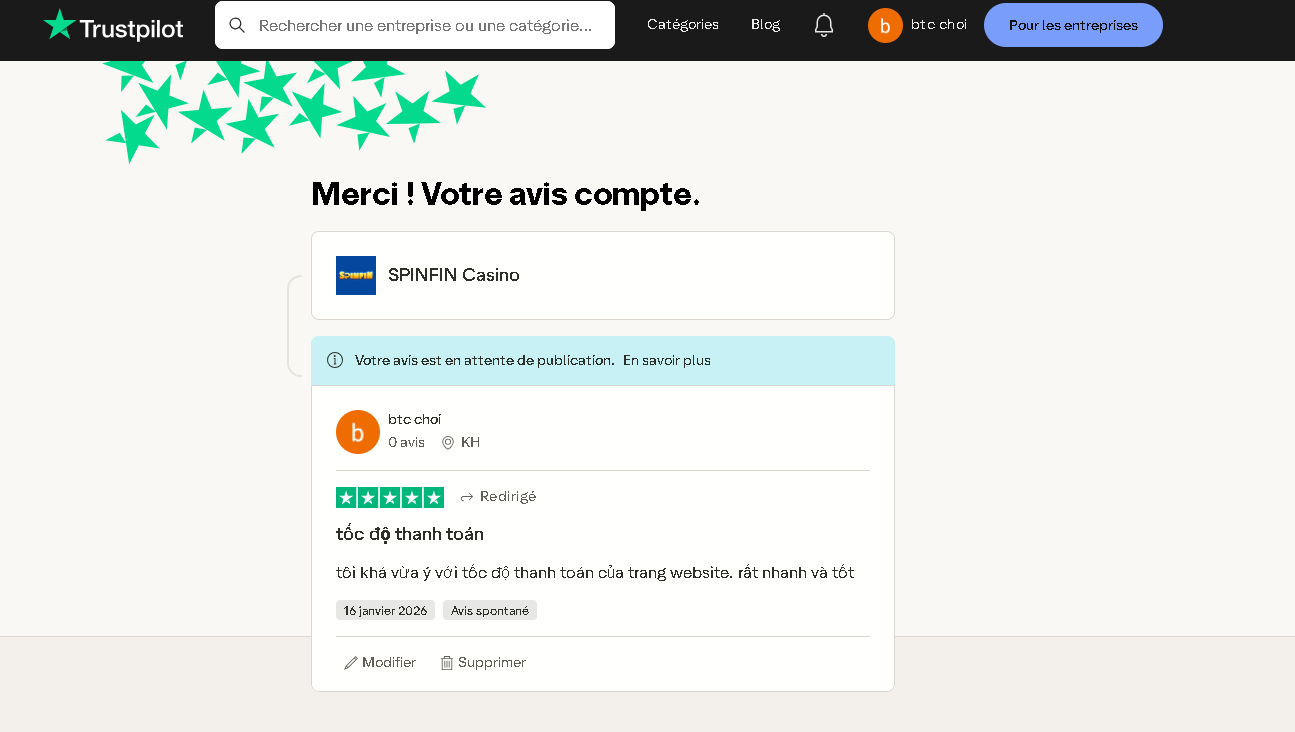Click the orange user avatar in header
Viewport: 1295px width, 732px height.
pyautogui.click(x=885, y=25)
